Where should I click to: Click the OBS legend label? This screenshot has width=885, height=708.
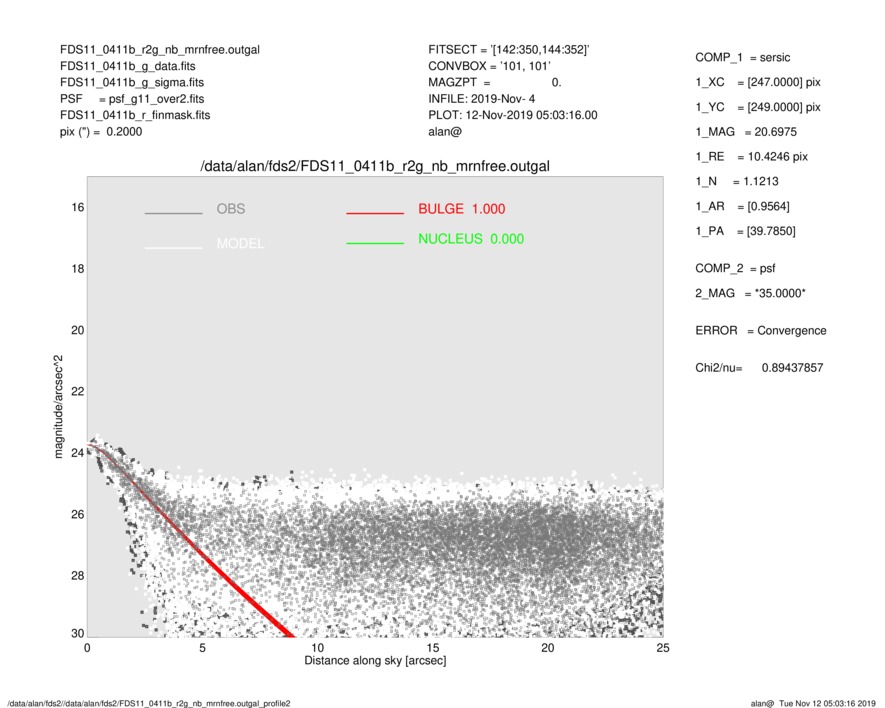tap(231, 209)
